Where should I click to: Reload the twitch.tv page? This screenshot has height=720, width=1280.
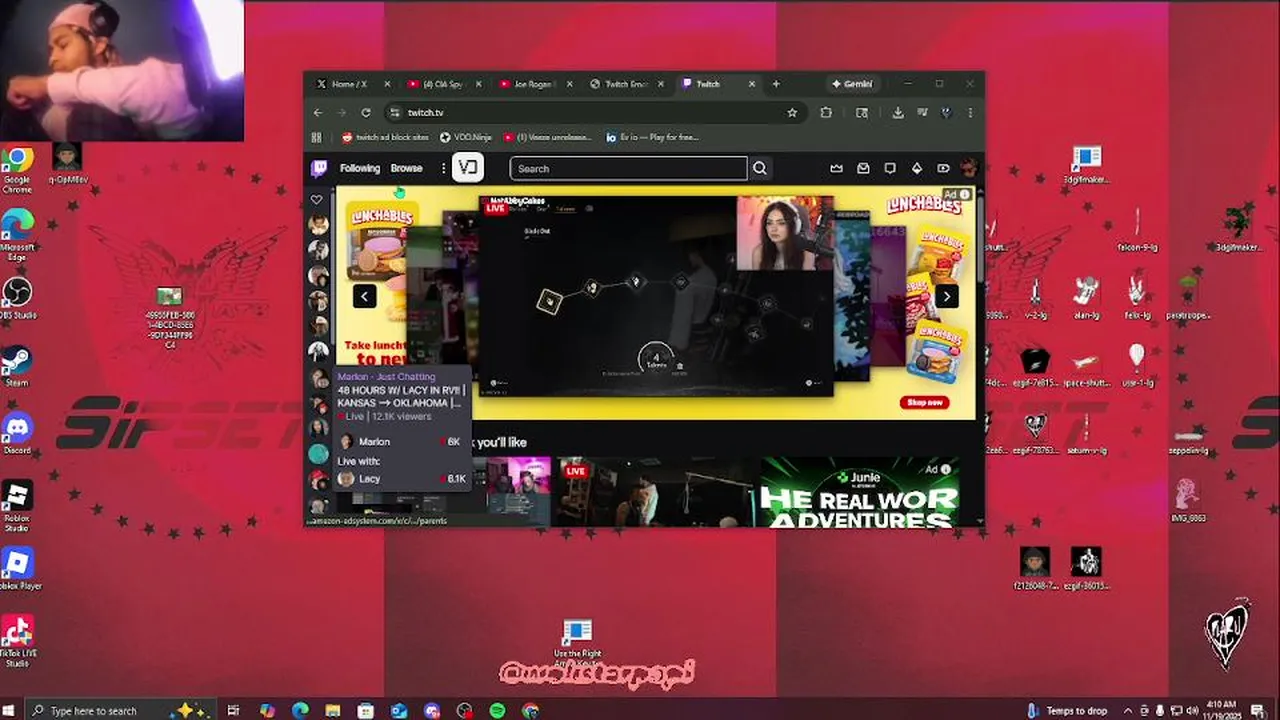tap(366, 113)
